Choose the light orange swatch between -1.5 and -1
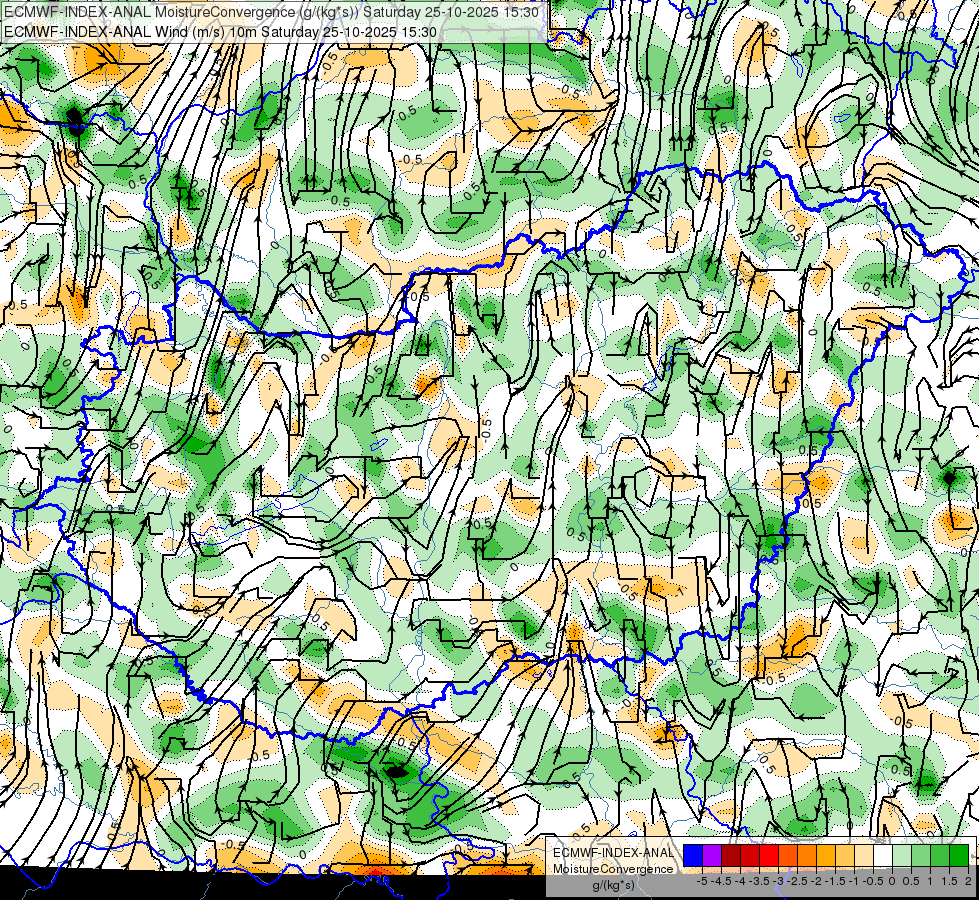This screenshot has height=900, width=979. [845, 856]
